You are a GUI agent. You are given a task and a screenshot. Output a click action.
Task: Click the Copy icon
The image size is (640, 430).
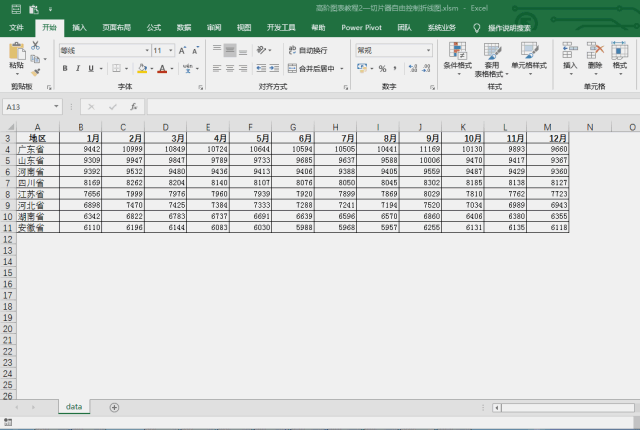tap(36, 59)
